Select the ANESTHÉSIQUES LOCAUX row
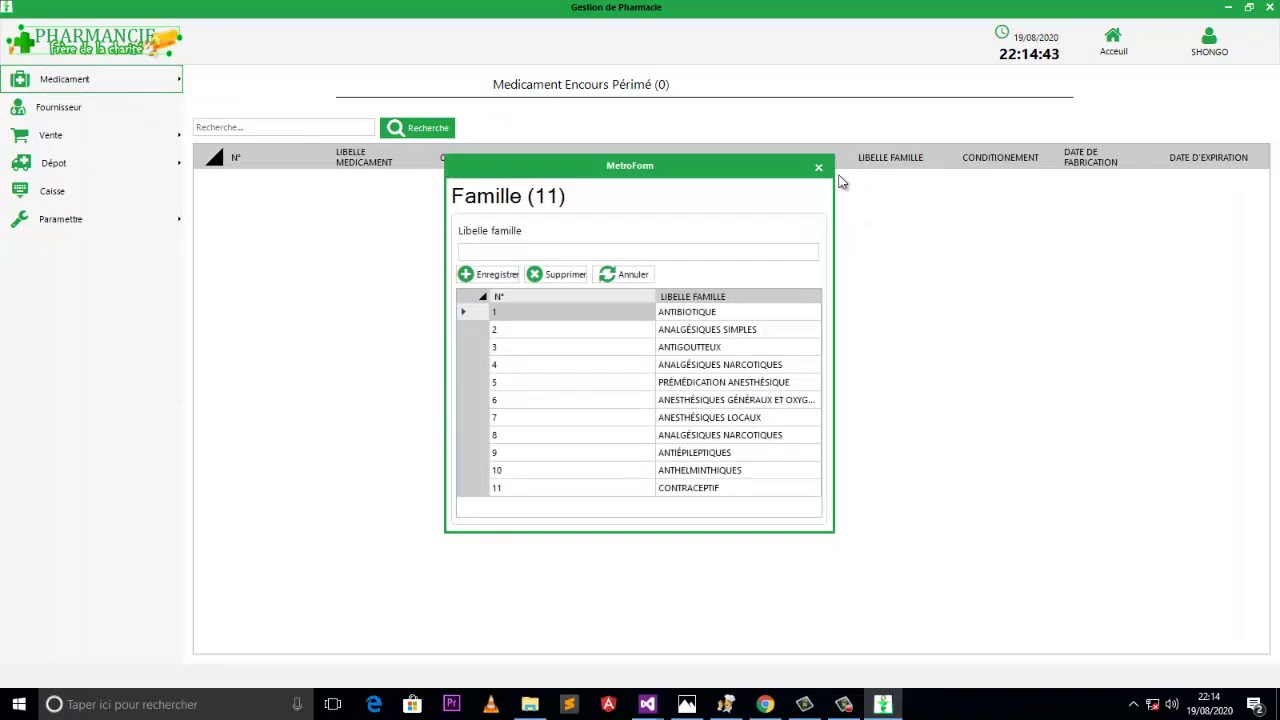 [x=639, y=417]
